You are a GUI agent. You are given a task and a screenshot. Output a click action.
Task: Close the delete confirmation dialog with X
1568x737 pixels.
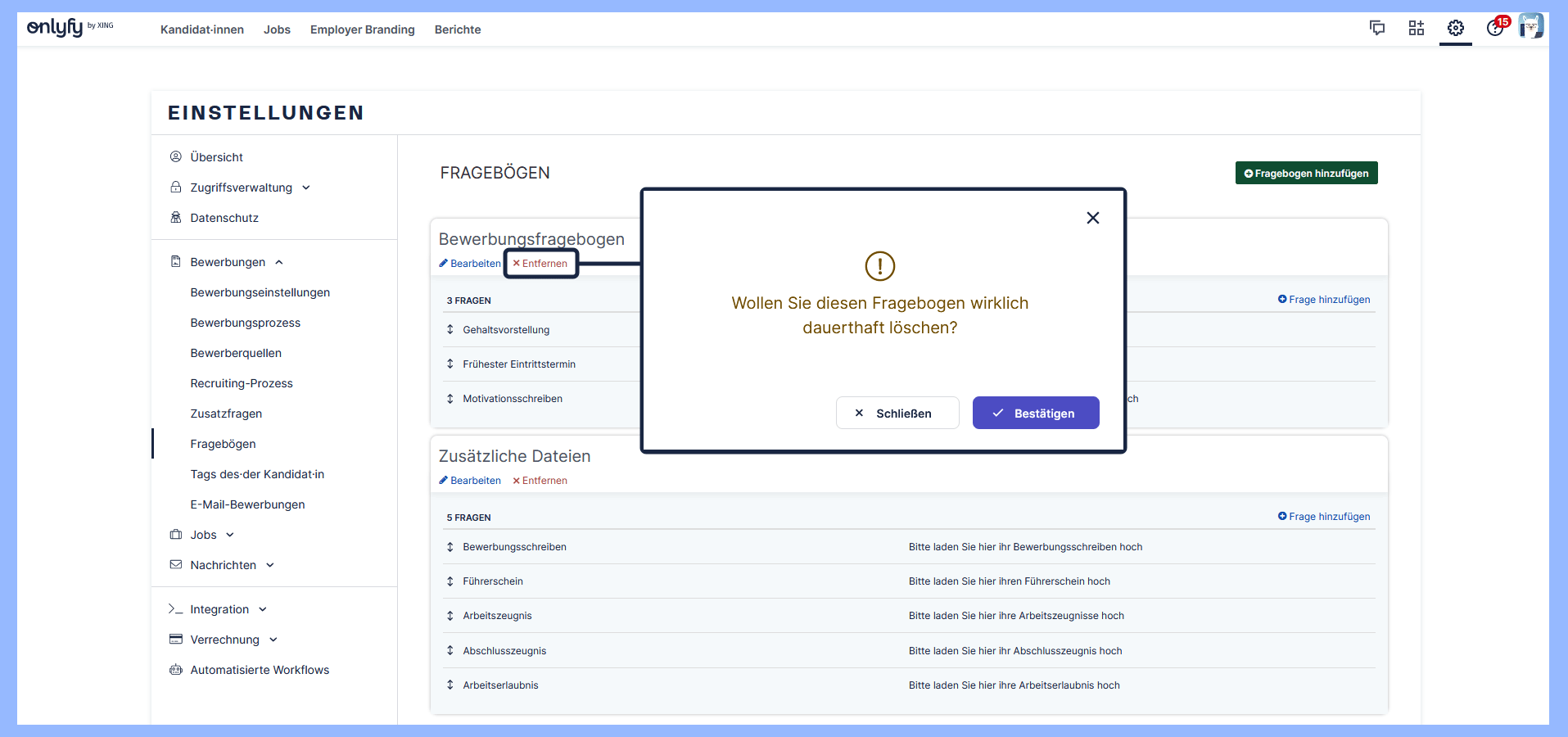click(1092, 218)
